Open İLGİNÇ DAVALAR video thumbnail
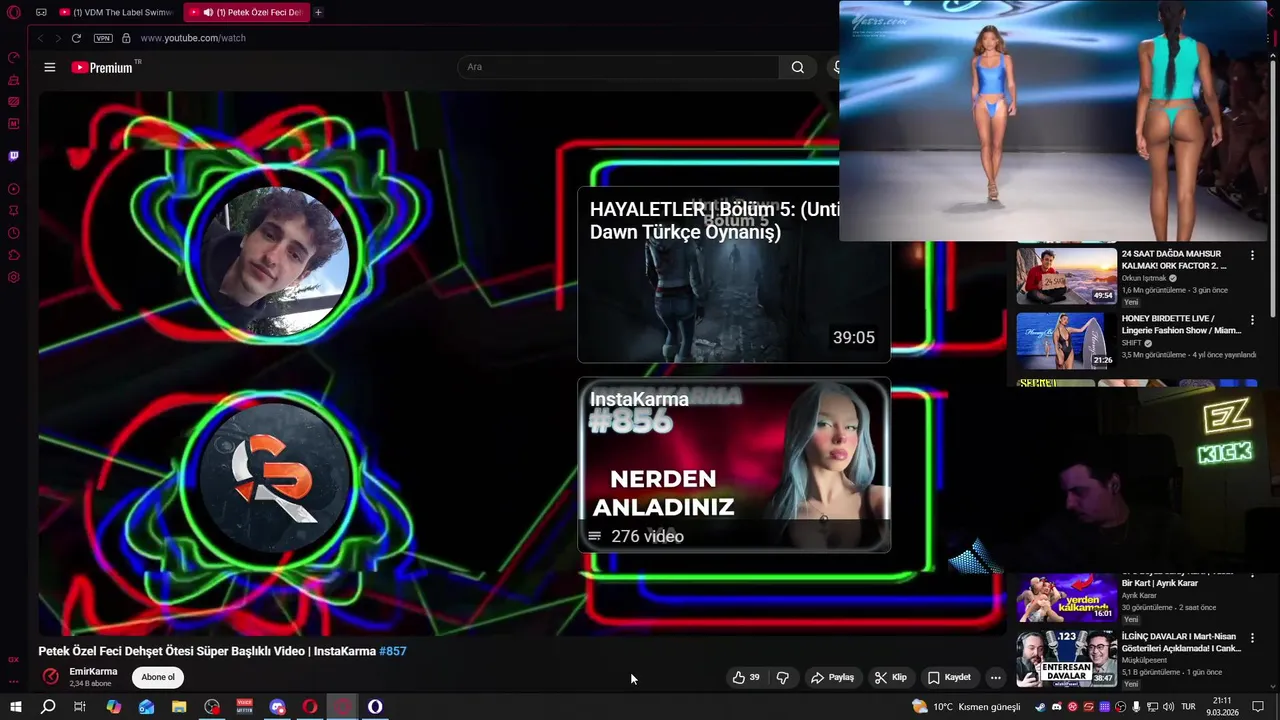Viewport: 1280px width, 720px height. tap(1066, 658)
